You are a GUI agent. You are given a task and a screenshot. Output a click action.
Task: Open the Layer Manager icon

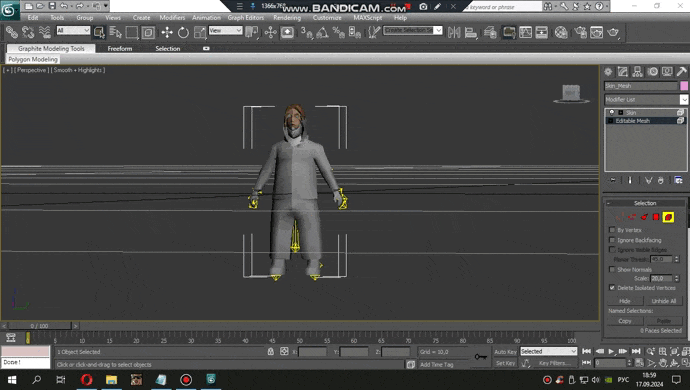coord(490,32)
